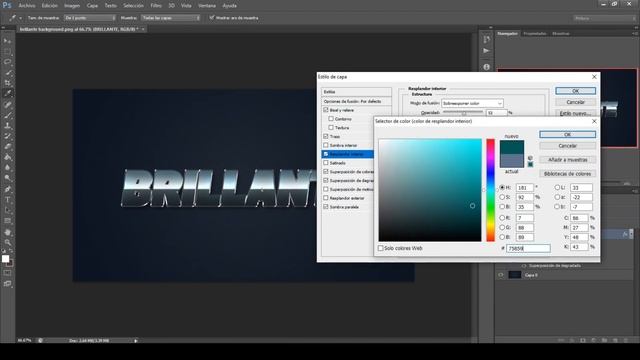Check Solo colores Web
Viewport: 640px width, 360px height.
click(380, 248)
